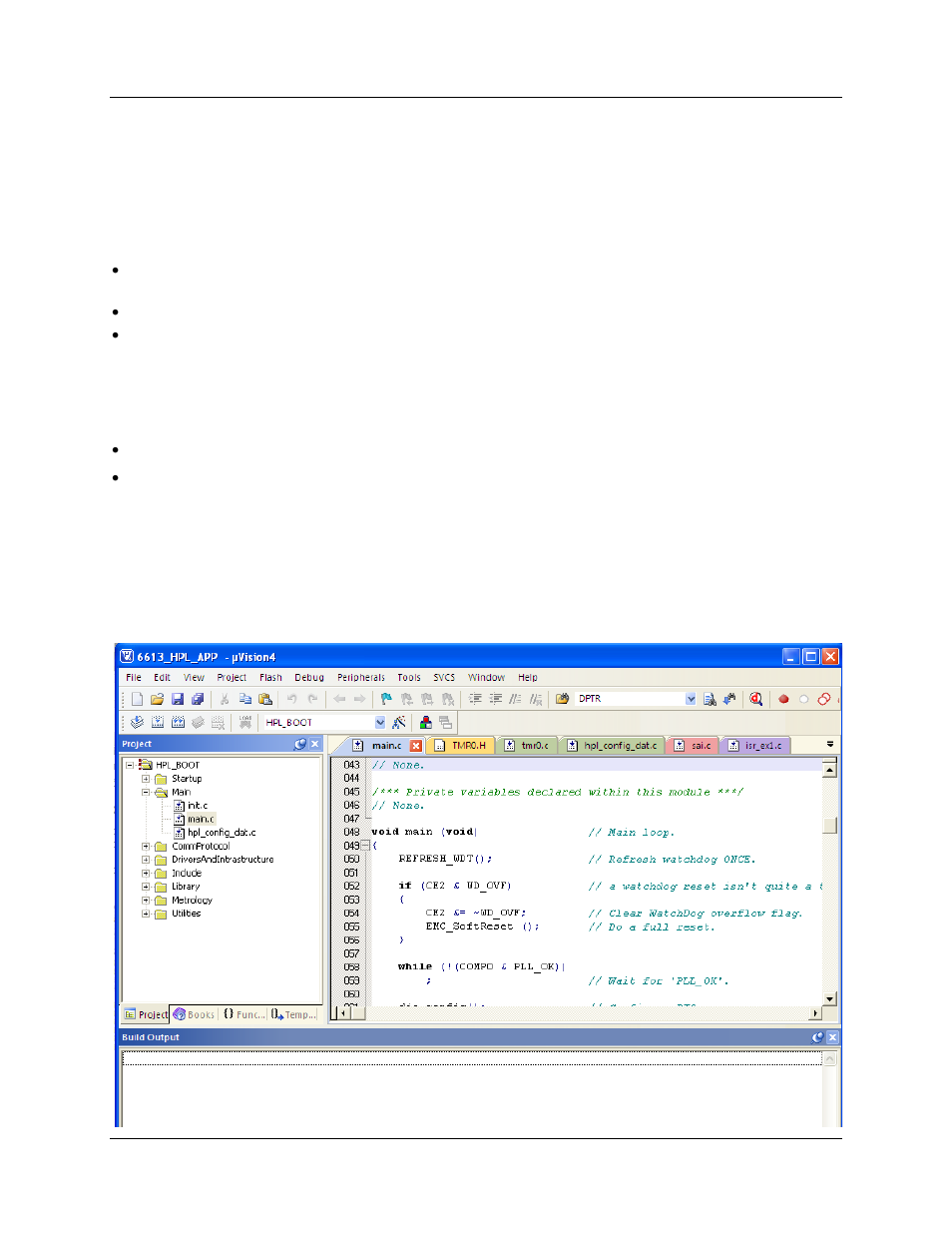Open the HPL_BOOT target dropdown
Viewport: 952px width, 1233px height.
pyautogui.click(x=380, y=722)
